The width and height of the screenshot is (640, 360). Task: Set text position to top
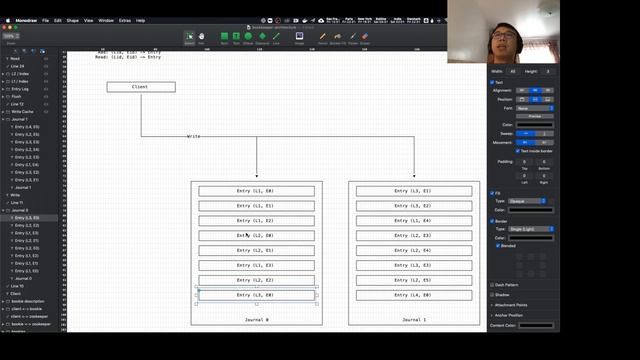click(522, 99)
